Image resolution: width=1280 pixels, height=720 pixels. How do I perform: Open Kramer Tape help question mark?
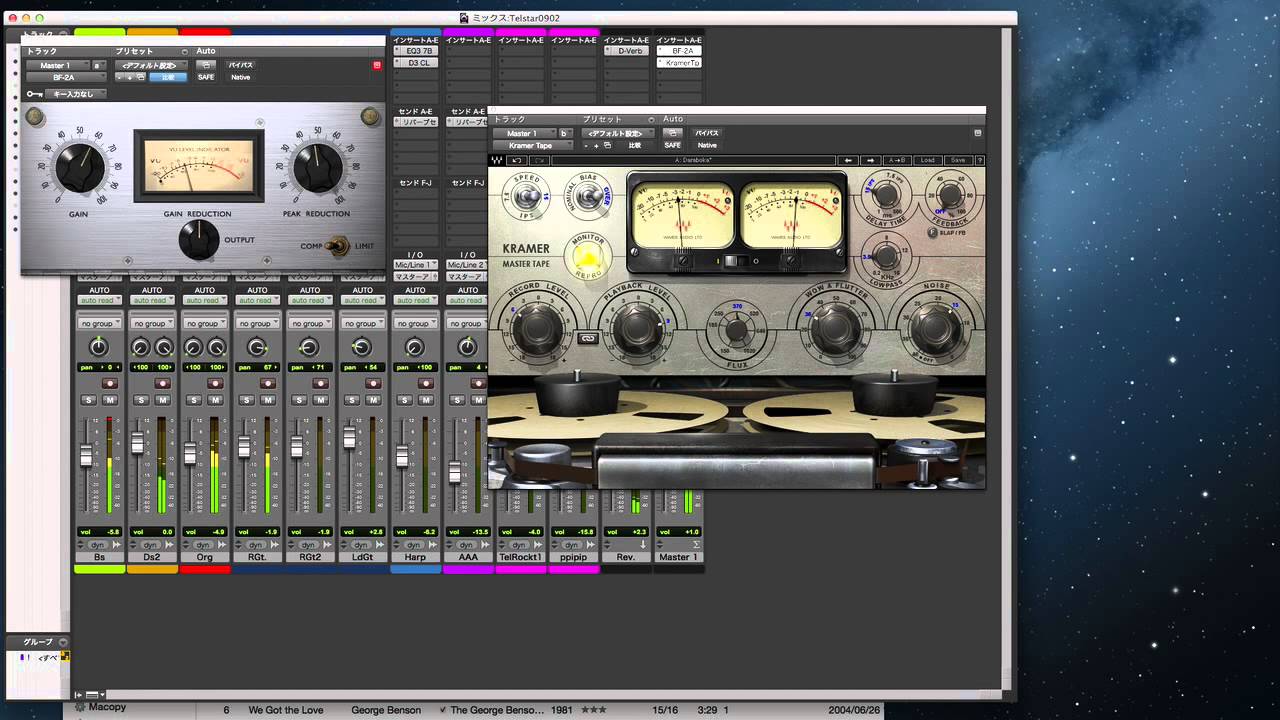pyautogui.click(x=979, y=160)
